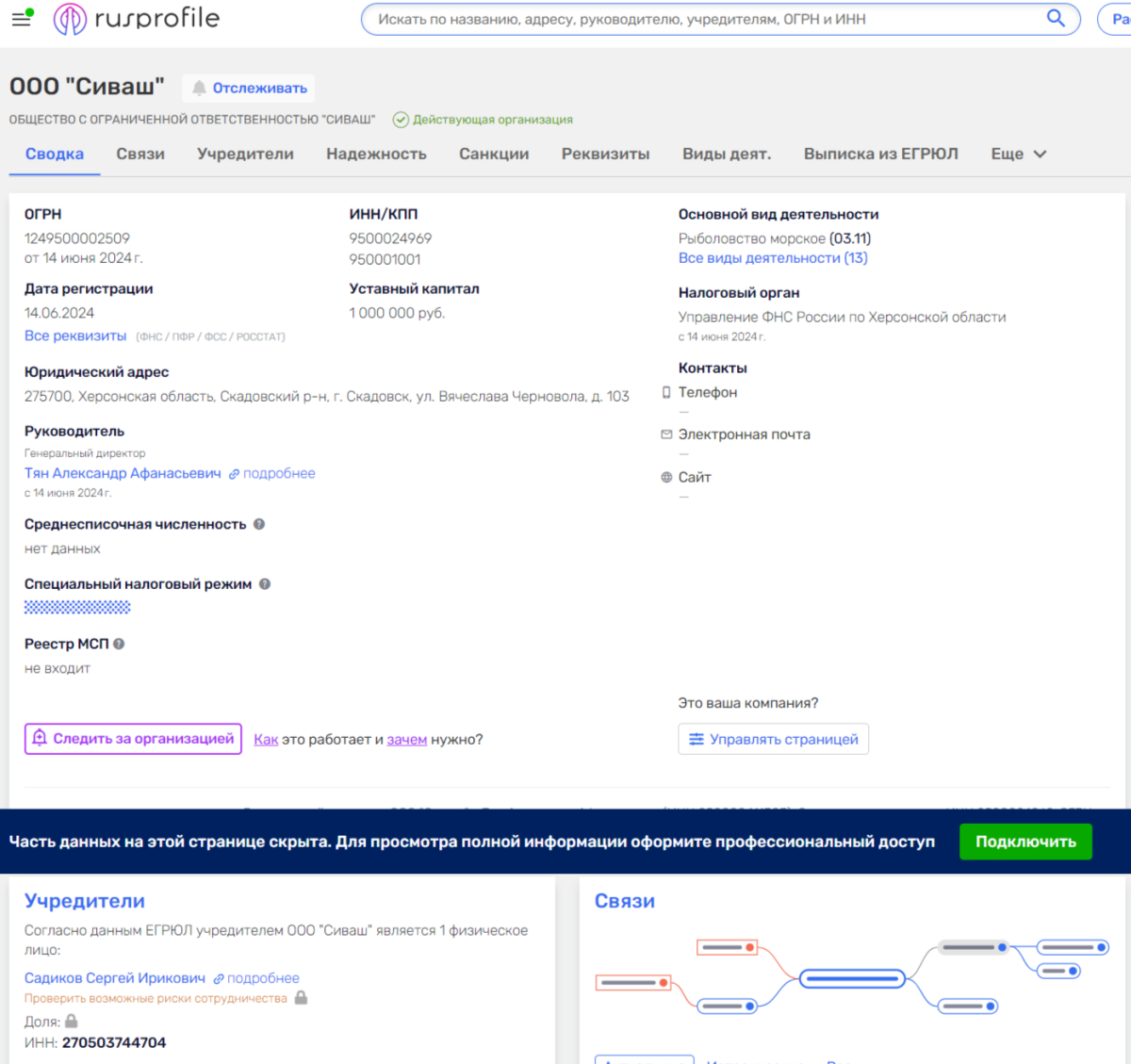Click the legal address starting with 275700
The width and height of the screenshot is (1131, 1064).
pyautogui.click(x=327, y=397)
